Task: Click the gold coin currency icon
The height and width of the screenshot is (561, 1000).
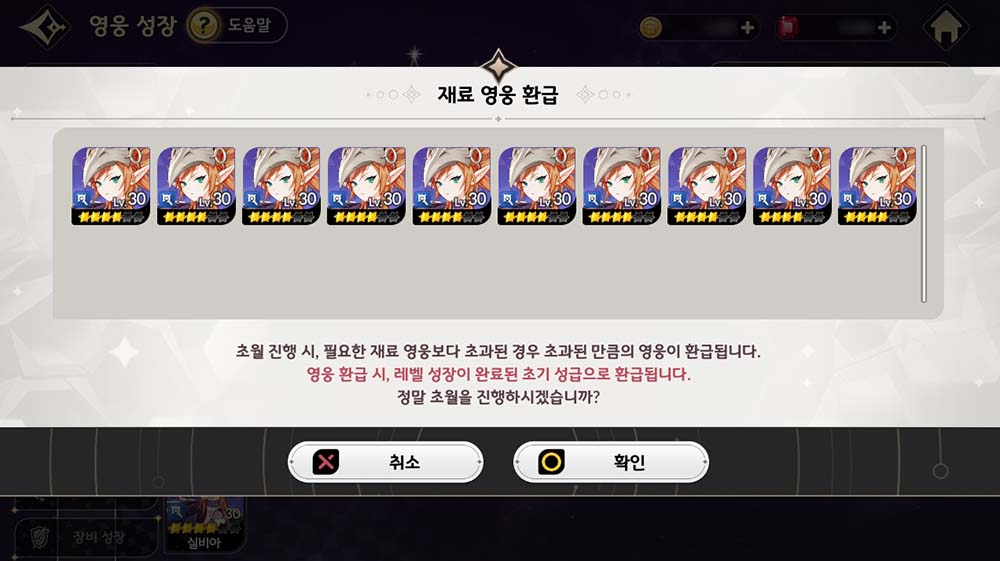Action: coord(651,27)
